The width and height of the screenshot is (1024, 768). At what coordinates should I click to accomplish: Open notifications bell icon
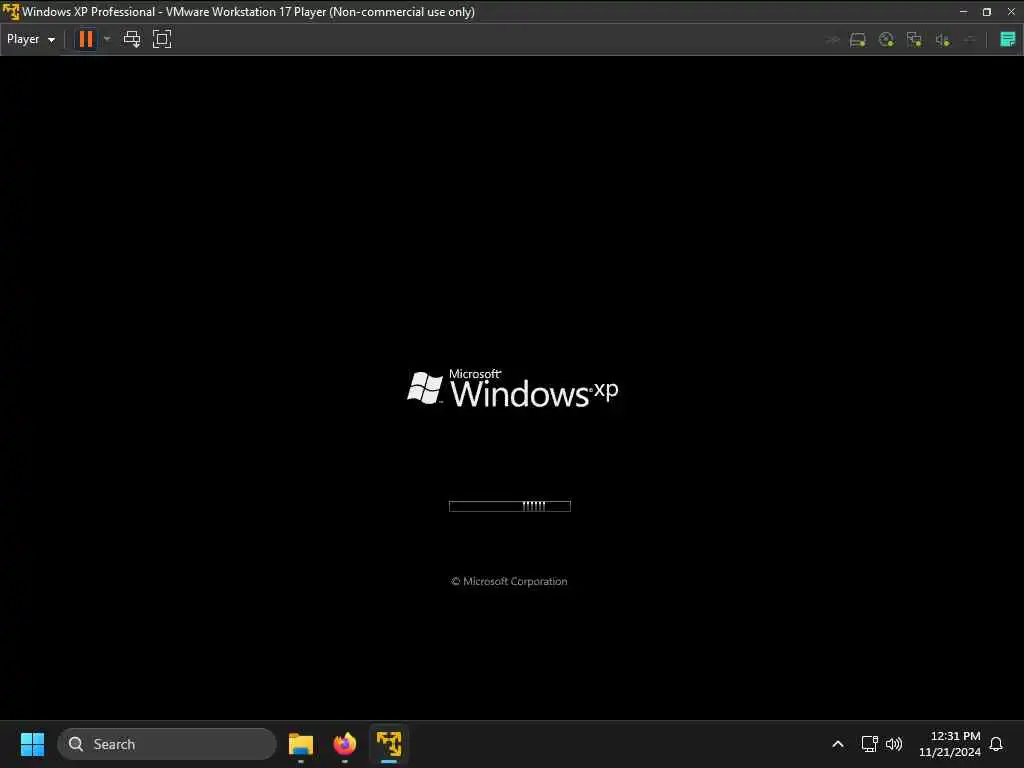[996, 744]
